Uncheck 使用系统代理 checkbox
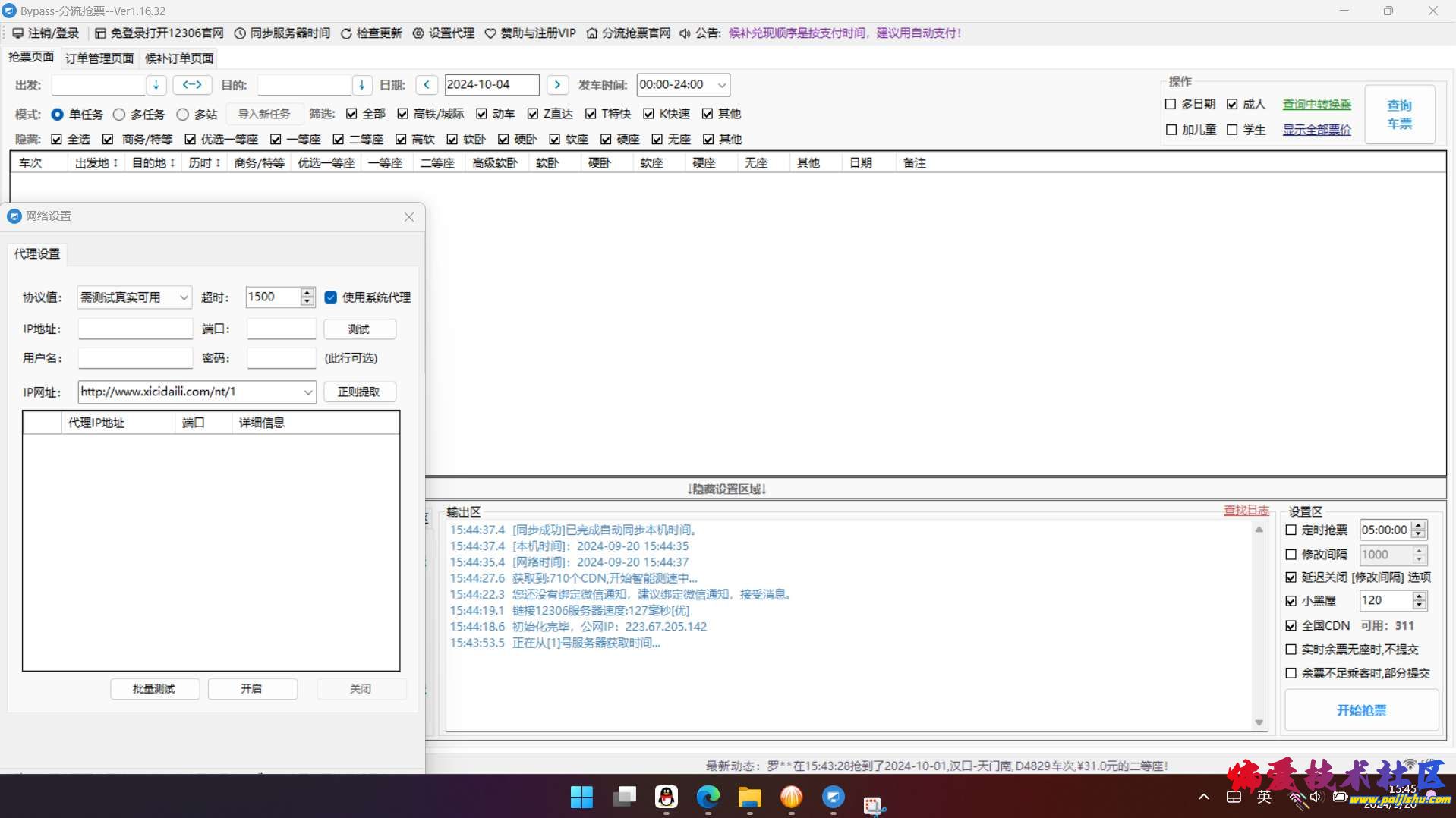This screenshot has width=1456, height=818. 331,297
